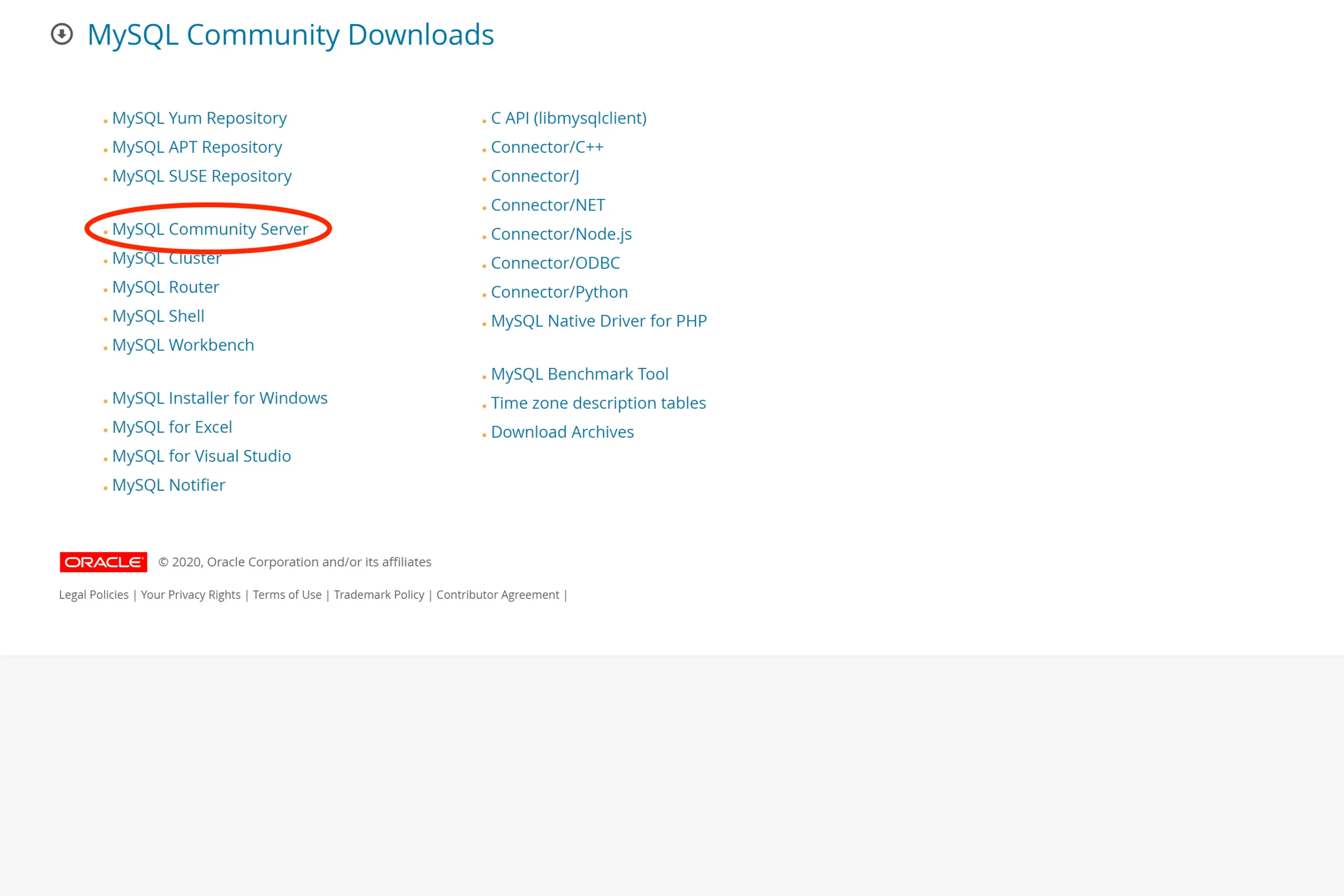Go to MySQL Shell downloads
This screenshot has height=896, width=1344.
click(x=158, y=316)
